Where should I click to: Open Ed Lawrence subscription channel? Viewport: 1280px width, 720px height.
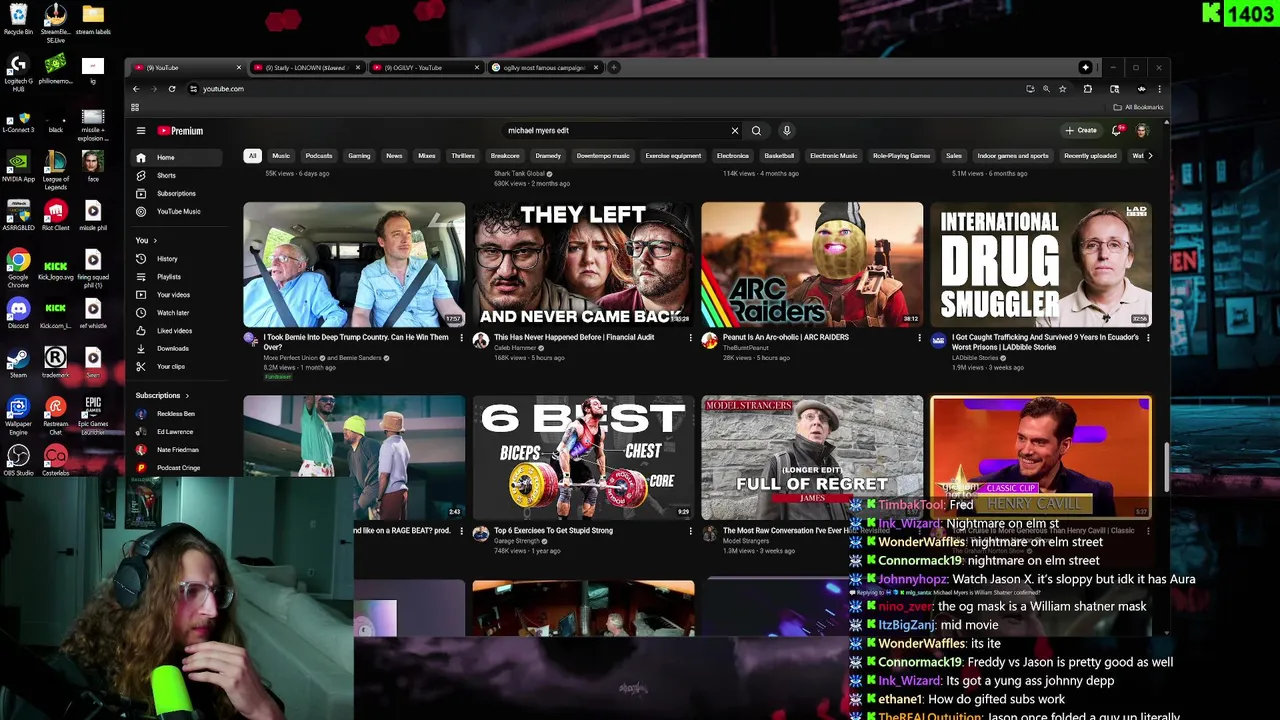coord(176,432)
